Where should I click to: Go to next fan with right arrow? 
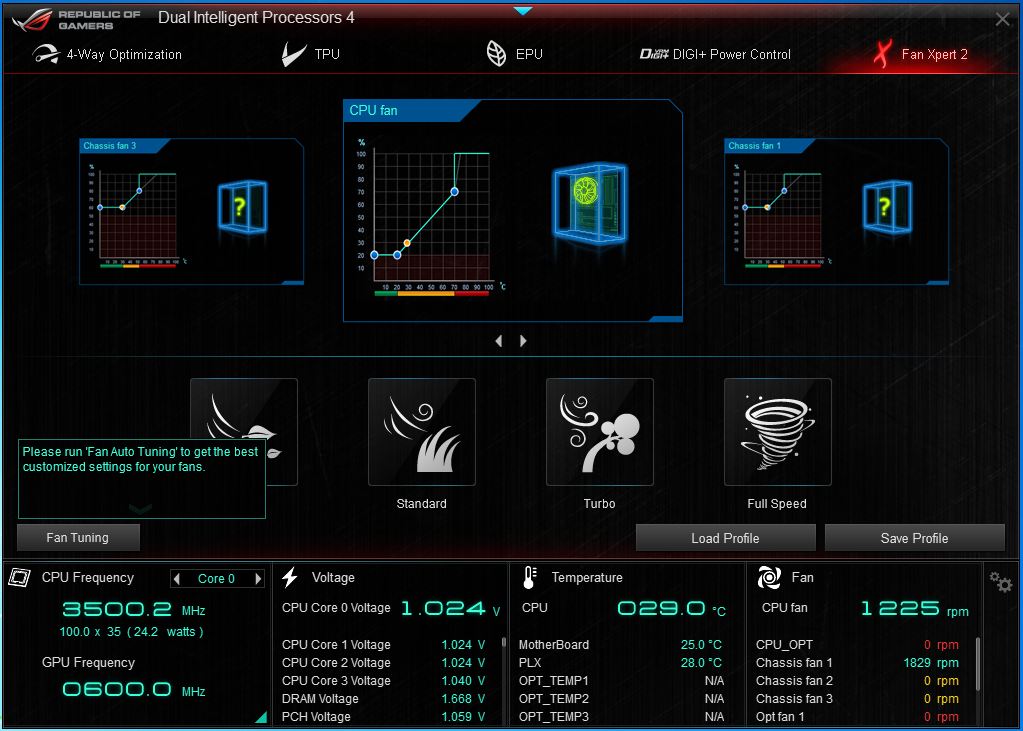523,341
